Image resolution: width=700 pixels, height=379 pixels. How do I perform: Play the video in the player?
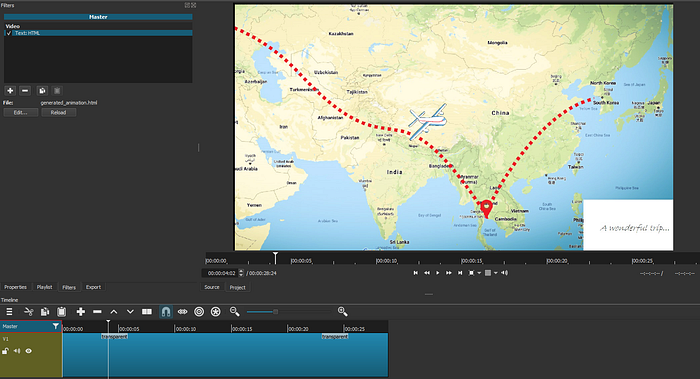point(438,273)
